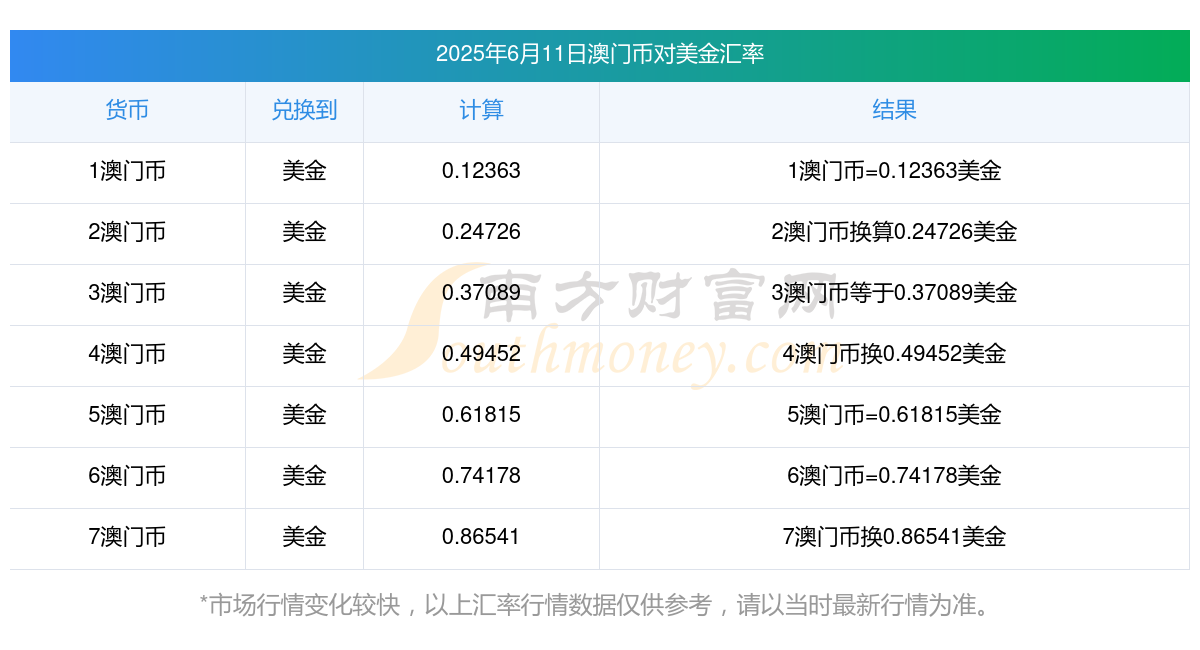
Task: Click the value 0.49452 in 计算 column
Action: click(481, 354)
